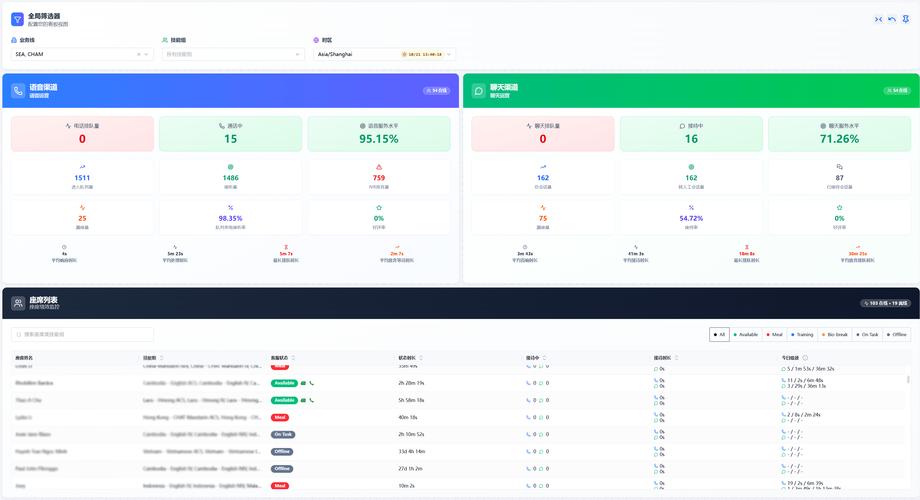The height and width of the screenshot is (500, 920).
Task: Click the 10m 2s duration cell
Action: (407, 486)
